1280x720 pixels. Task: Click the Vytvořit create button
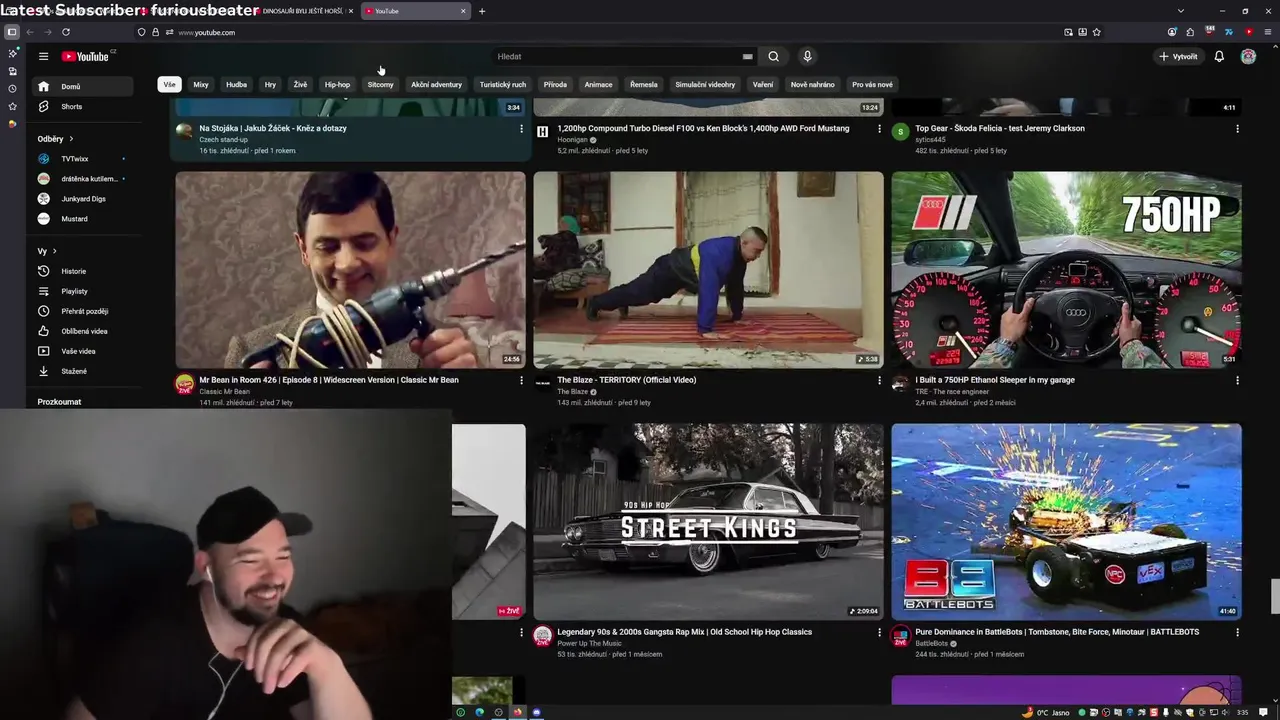pos(1178,57)
